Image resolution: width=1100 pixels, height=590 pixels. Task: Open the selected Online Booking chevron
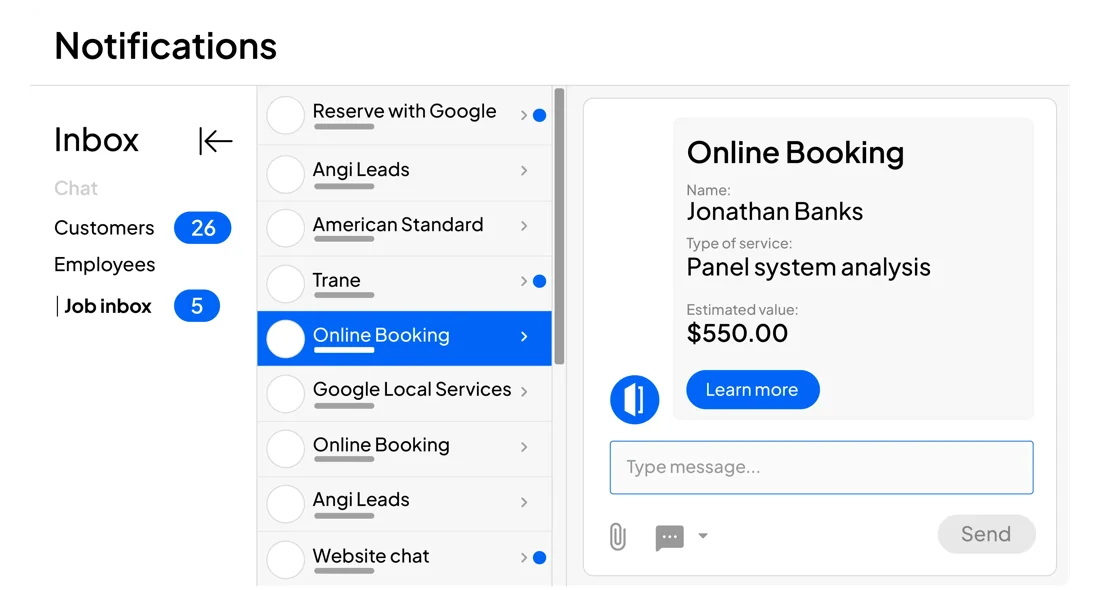(x=524, y=337)
